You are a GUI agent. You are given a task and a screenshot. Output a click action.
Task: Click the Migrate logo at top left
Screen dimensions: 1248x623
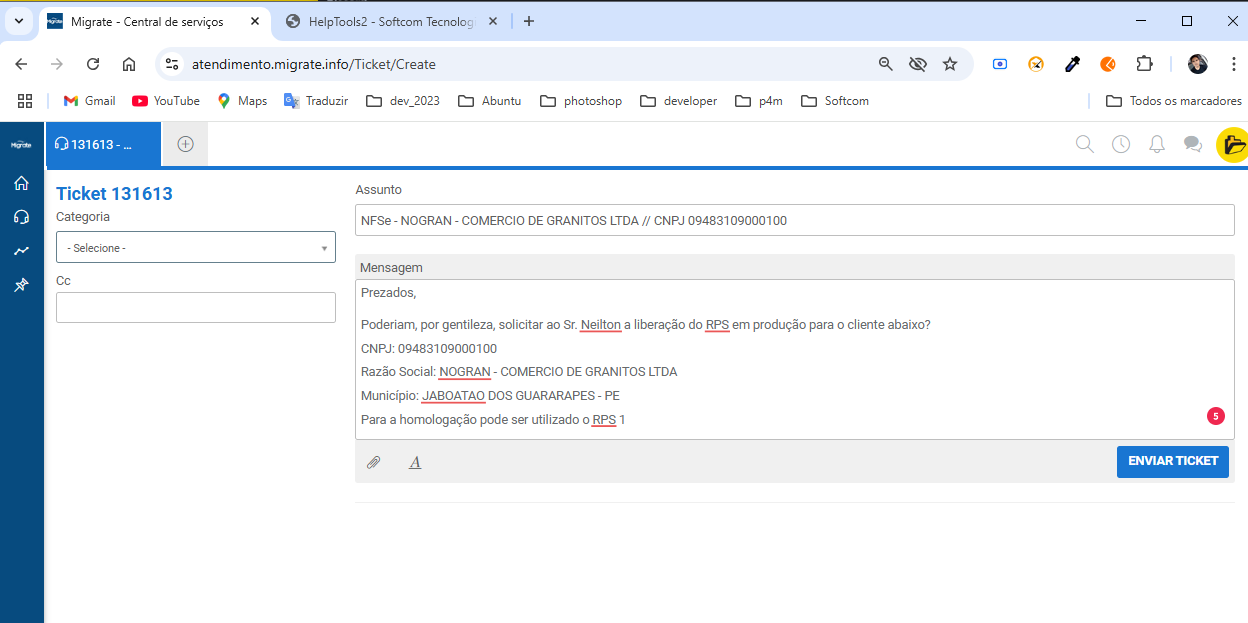[x=21, y=143]
